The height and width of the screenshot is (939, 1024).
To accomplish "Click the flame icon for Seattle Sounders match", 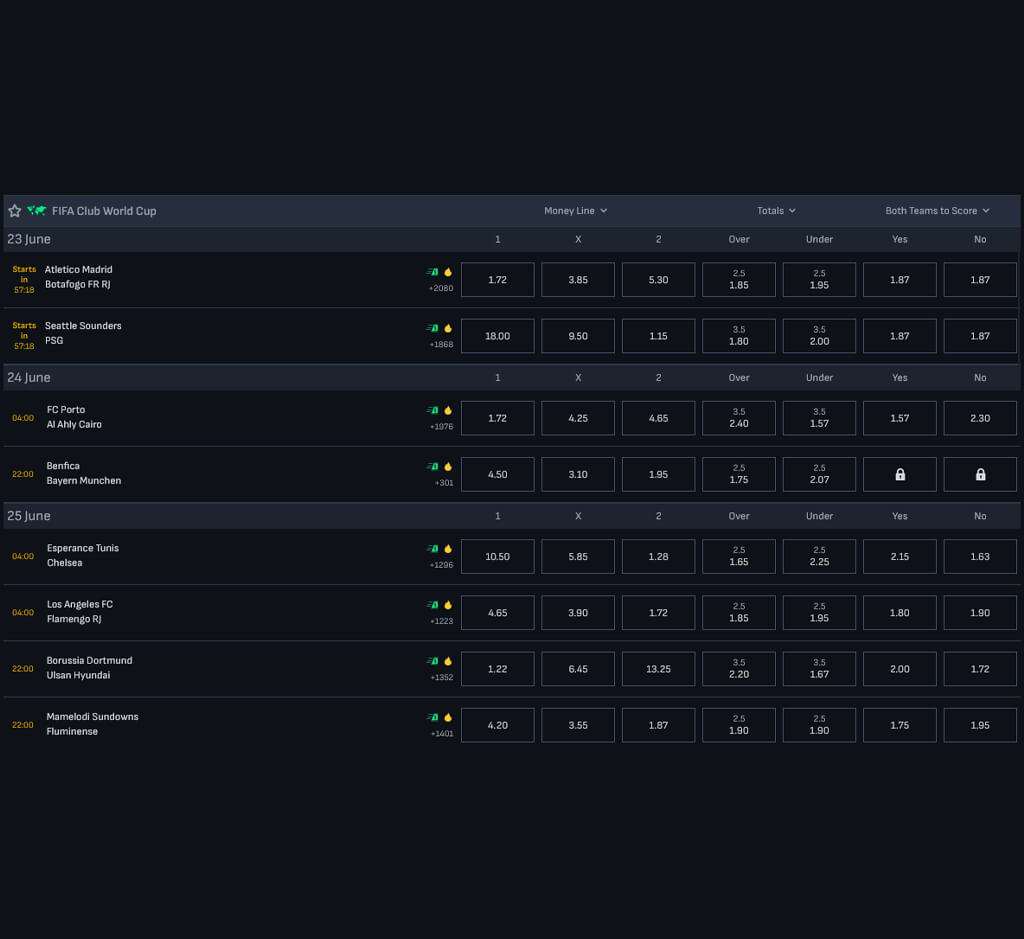I will click(448, 328).
